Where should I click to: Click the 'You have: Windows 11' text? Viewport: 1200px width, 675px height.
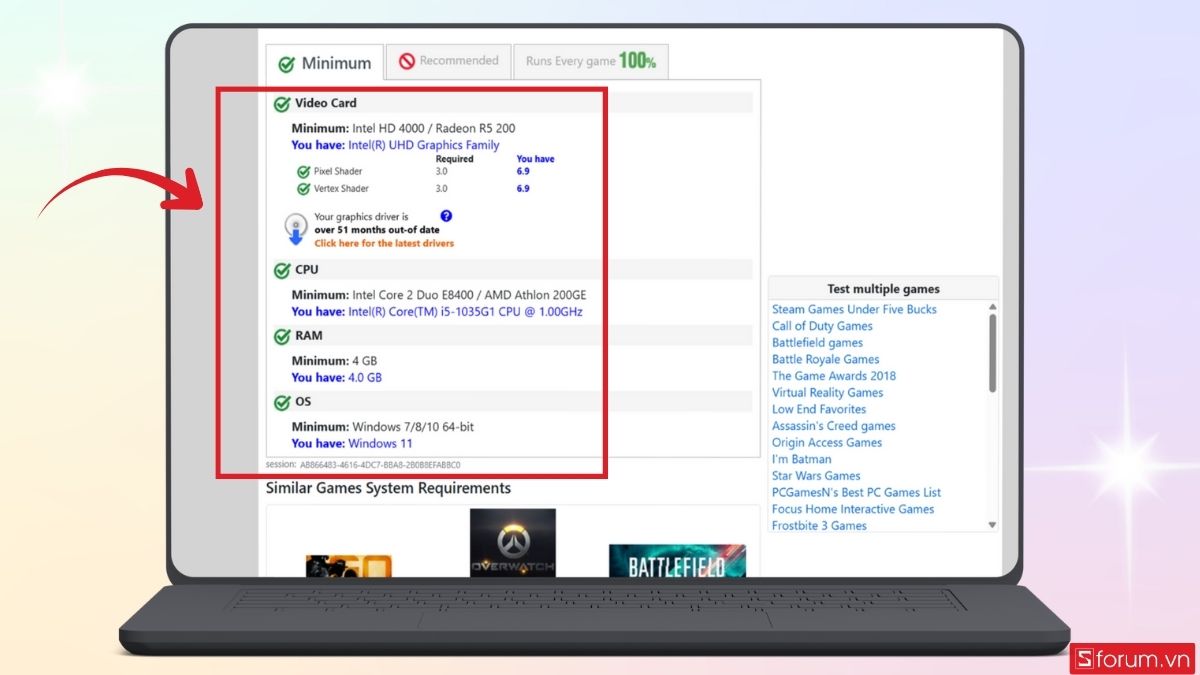tap(351, 444)
